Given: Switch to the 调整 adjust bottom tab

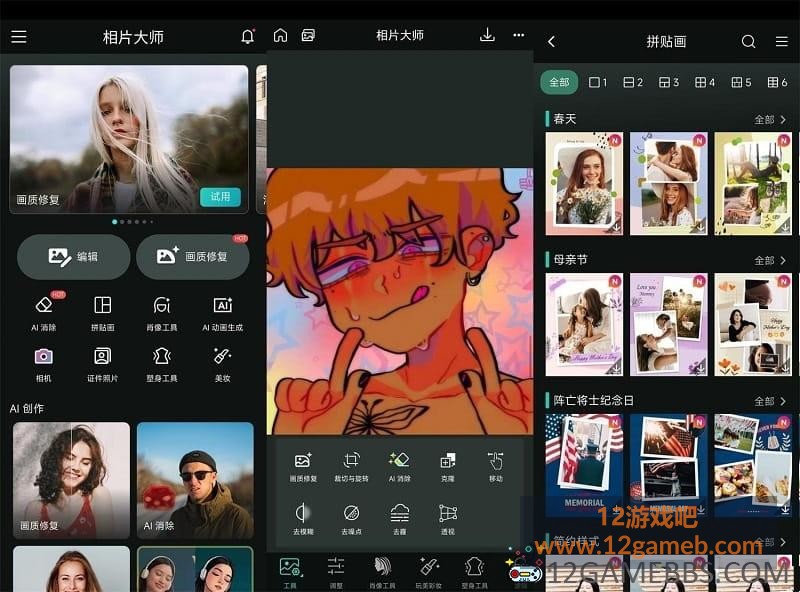Looking at the screenshot, I should pyautogui.click(x=336, y=573).
